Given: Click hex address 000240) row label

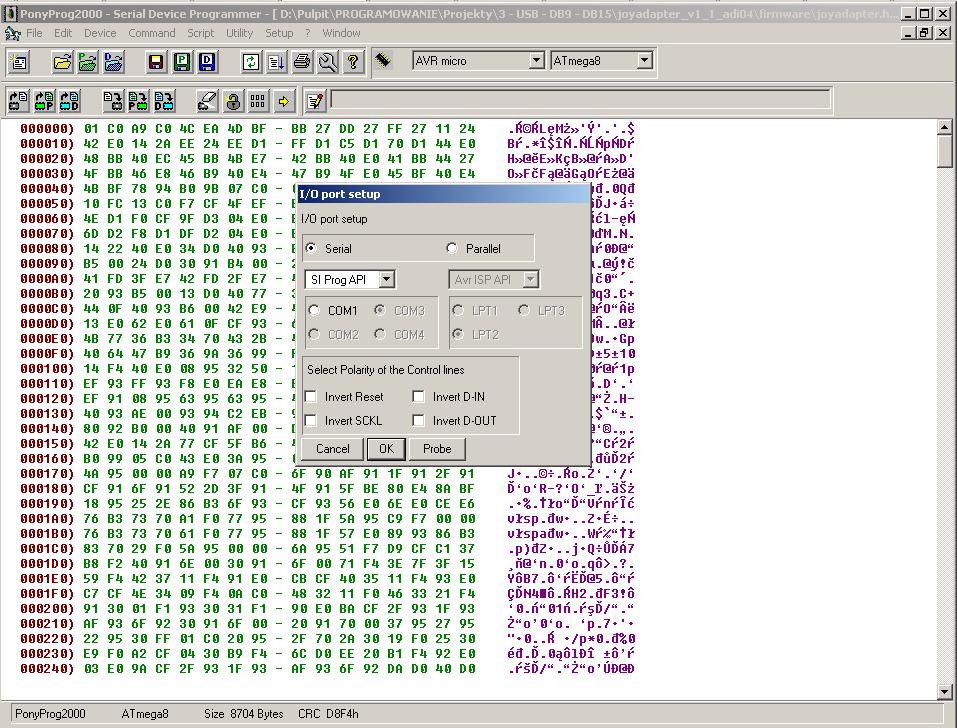Looking at the screenshot, I should pos(46,669).
